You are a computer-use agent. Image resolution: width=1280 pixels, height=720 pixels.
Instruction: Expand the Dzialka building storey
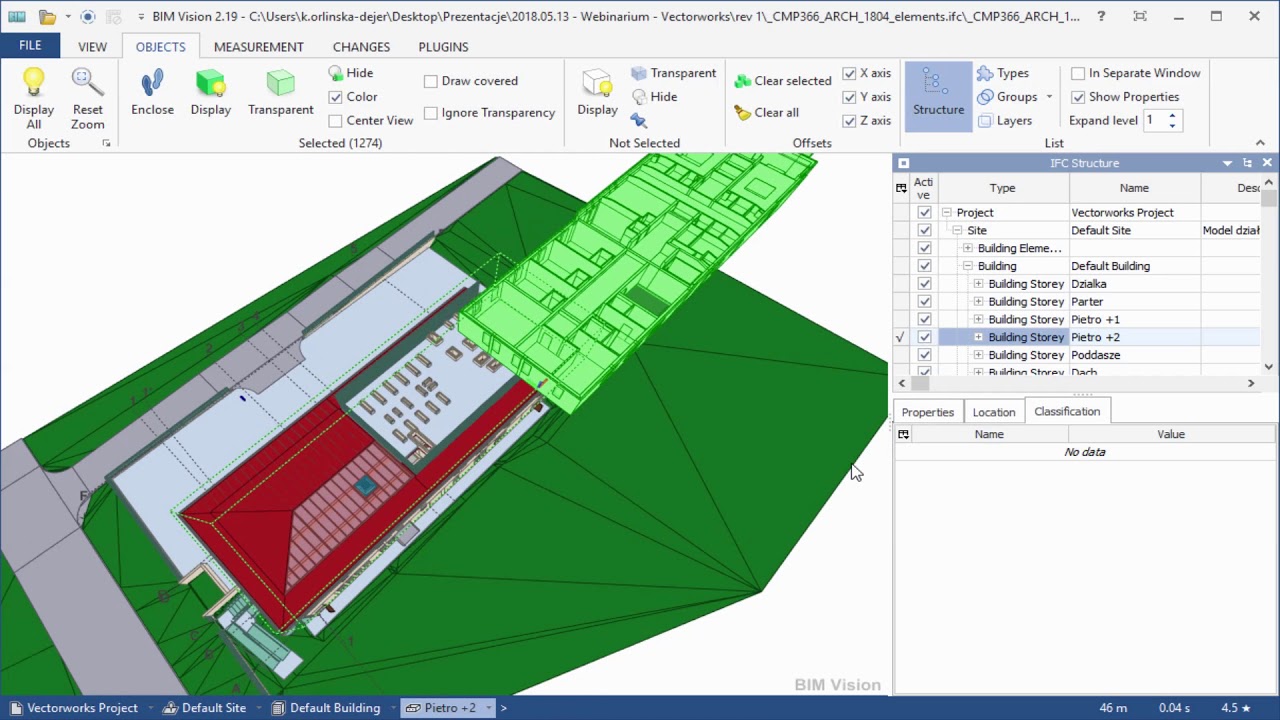point(979,284)
